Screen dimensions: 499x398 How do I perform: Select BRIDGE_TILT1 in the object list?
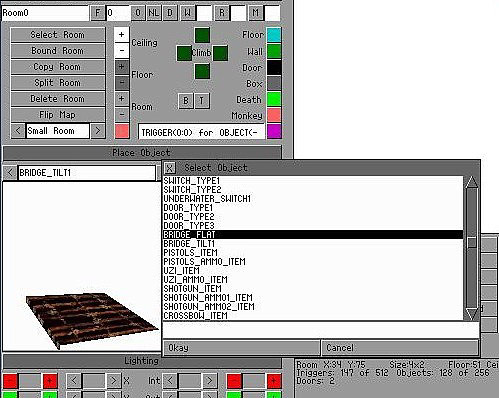313,243
